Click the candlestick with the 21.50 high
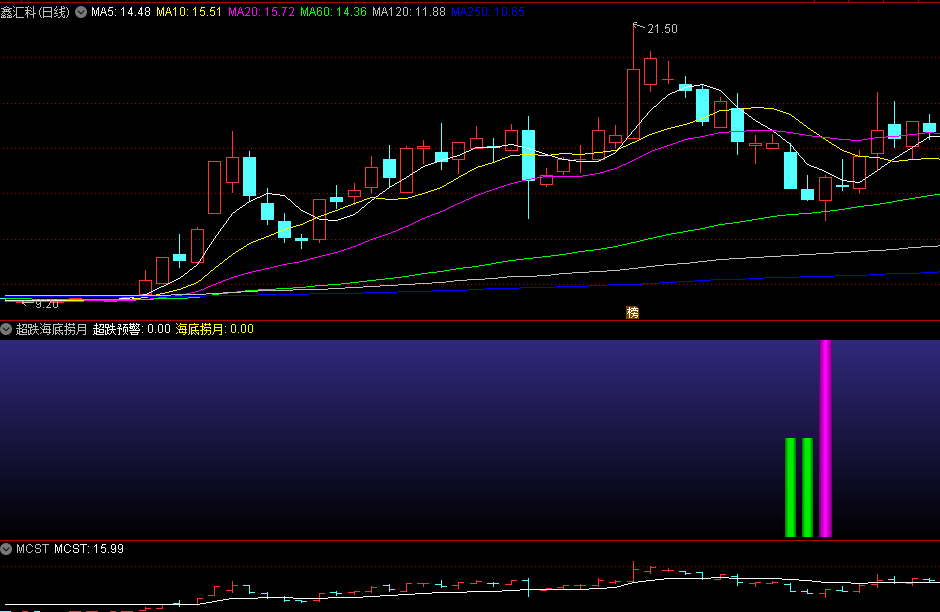Viewport: 940px width, 612px height. pos(633,104)
